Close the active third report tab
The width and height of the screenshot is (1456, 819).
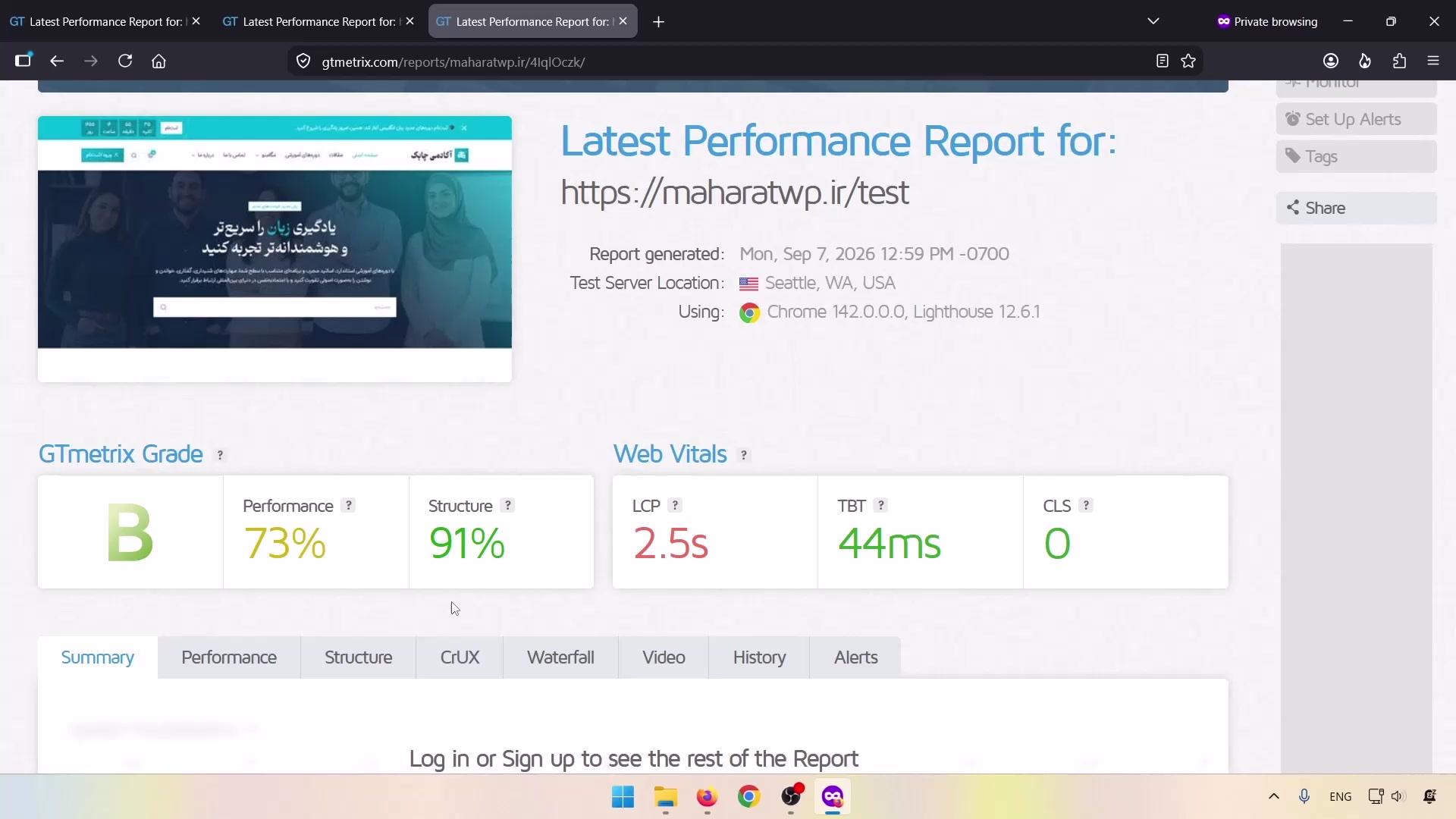tap(623, 21)
